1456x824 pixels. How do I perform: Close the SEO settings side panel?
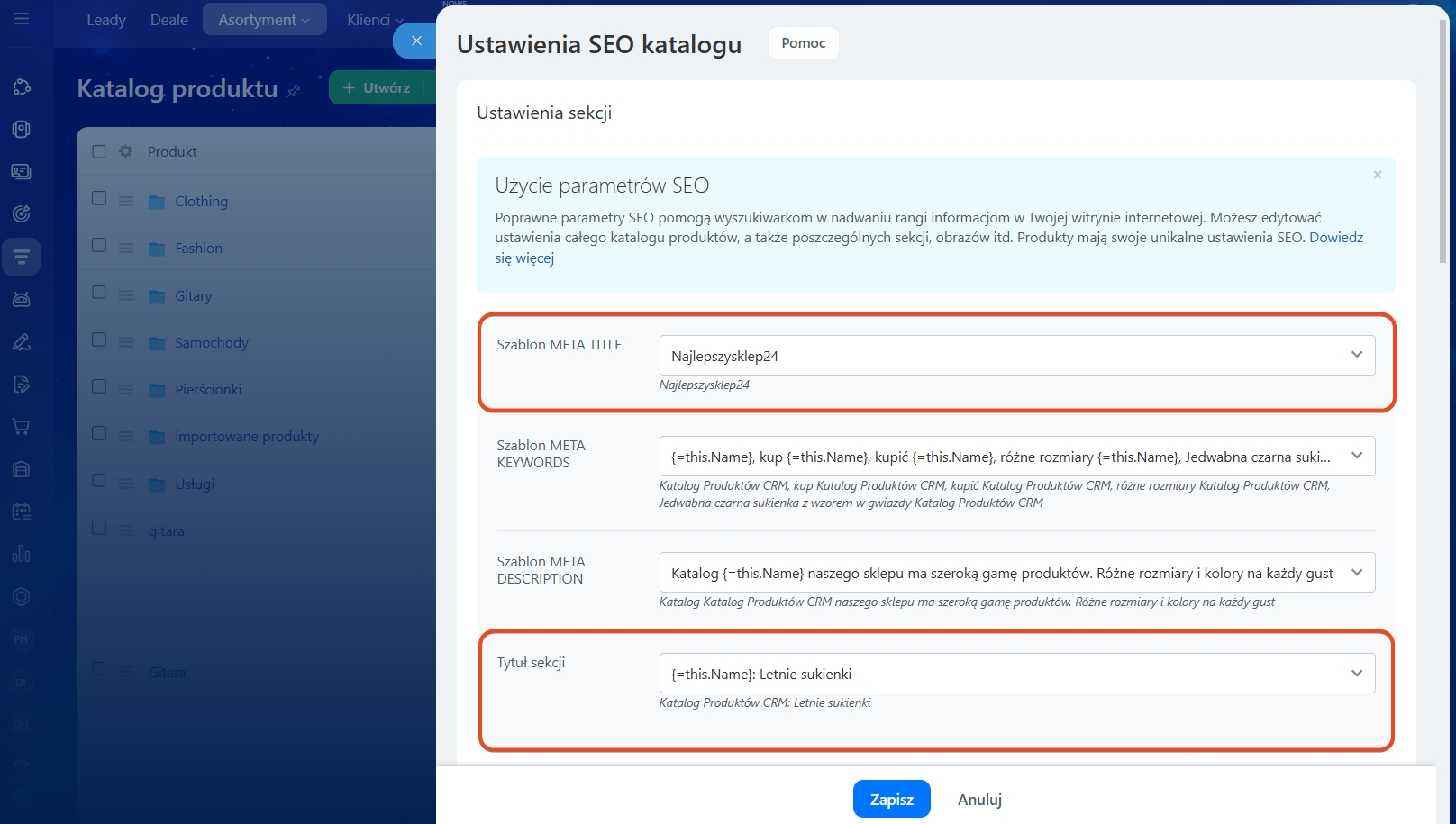(416, 41)
